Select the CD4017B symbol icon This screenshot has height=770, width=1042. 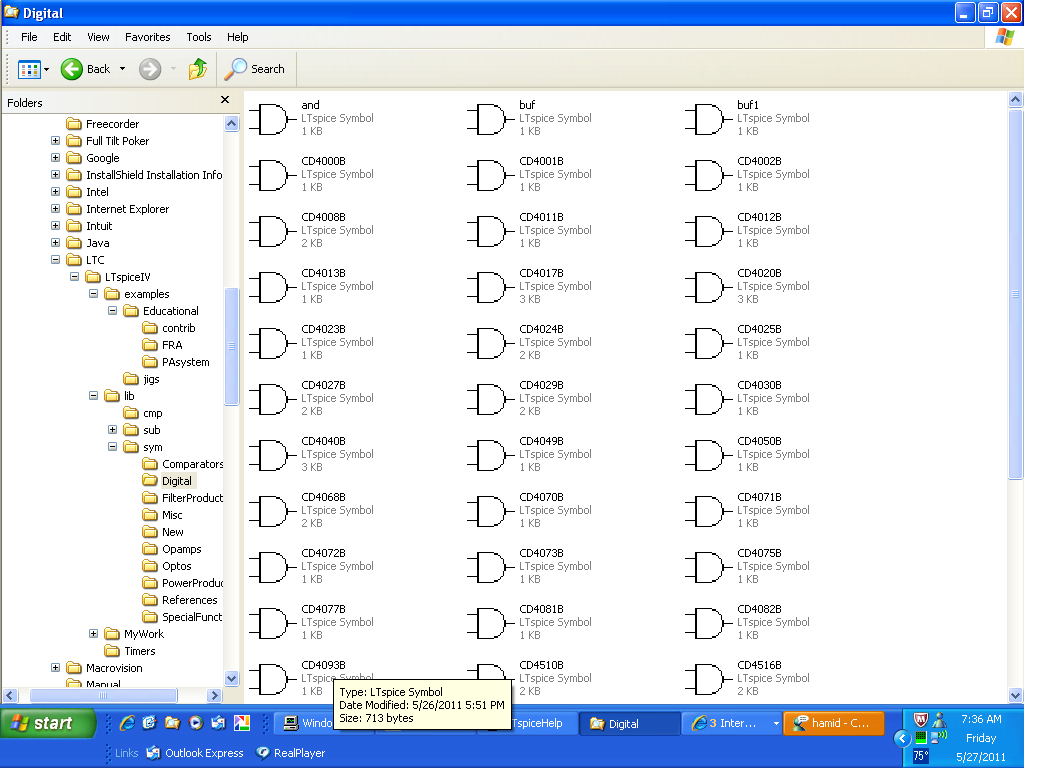[x=490, y=287]
